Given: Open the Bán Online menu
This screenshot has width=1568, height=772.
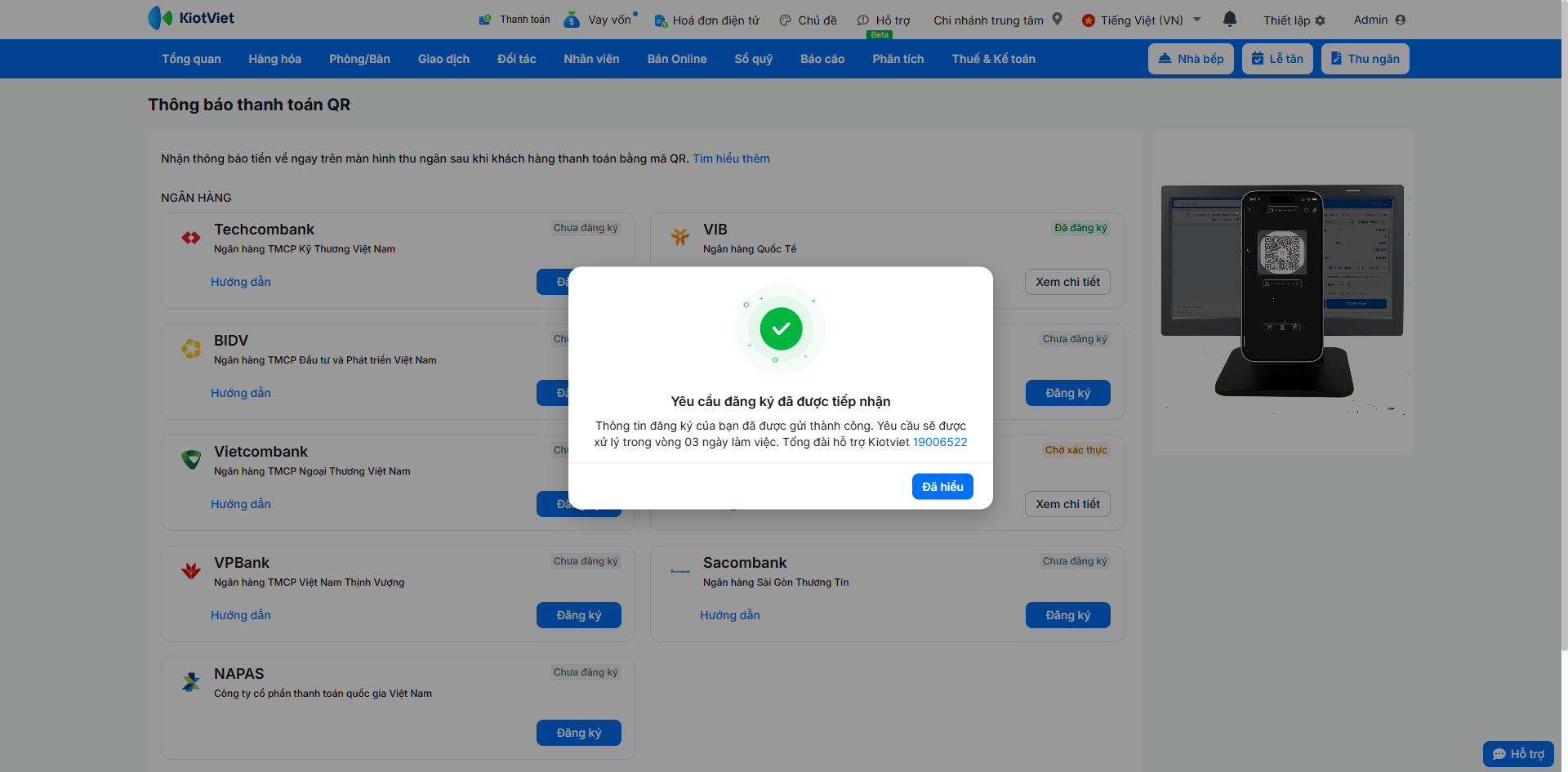Looking at the screenshot, I should (677, 59).
